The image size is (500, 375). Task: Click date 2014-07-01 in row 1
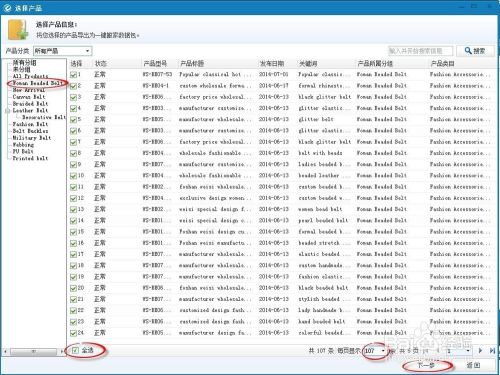tap(273, 74)
